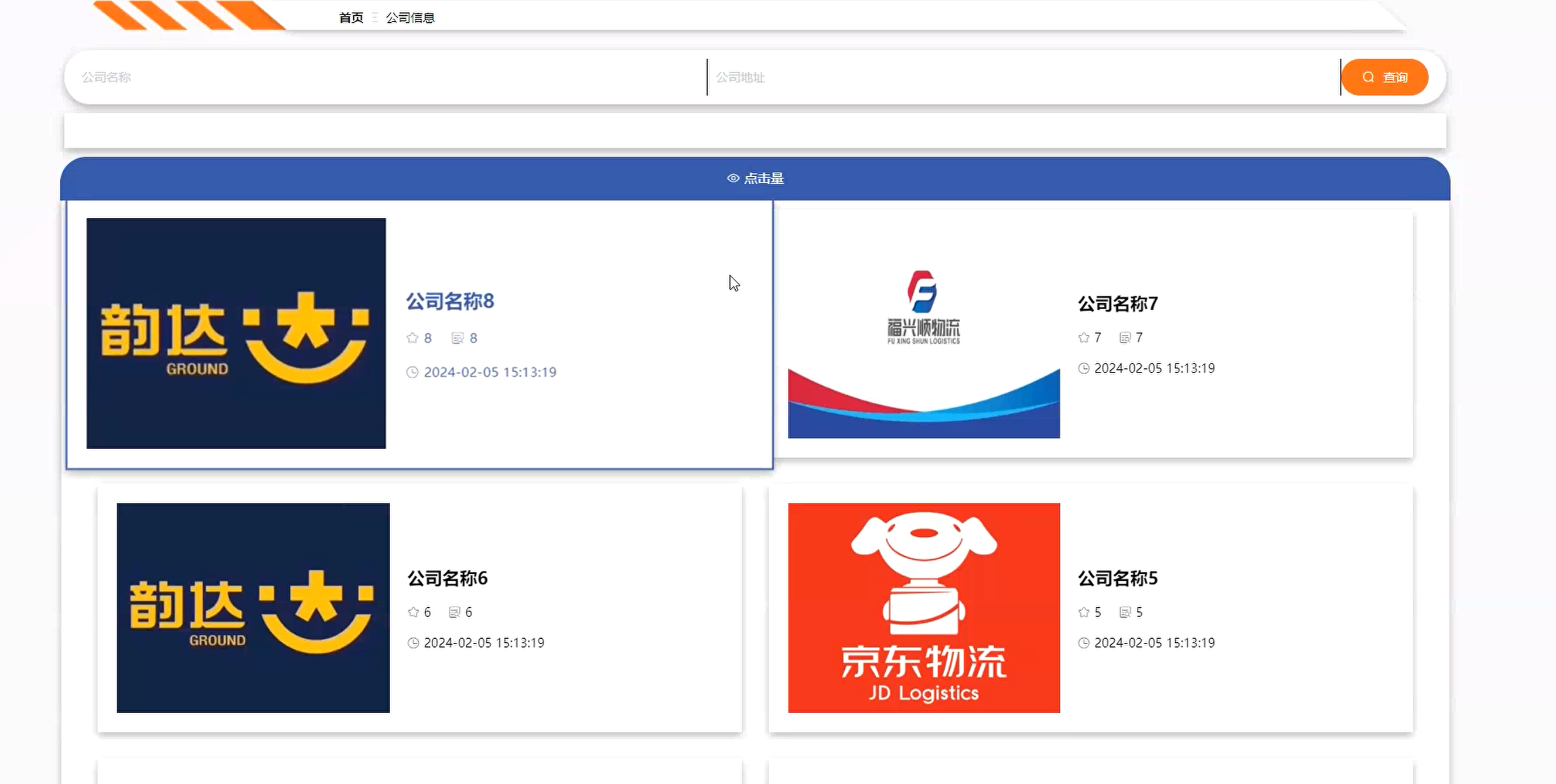This screenshot has height=784, width=1556.
Task: Click the favorites count 8 on 公司名称8
Action: click(428, 338)
